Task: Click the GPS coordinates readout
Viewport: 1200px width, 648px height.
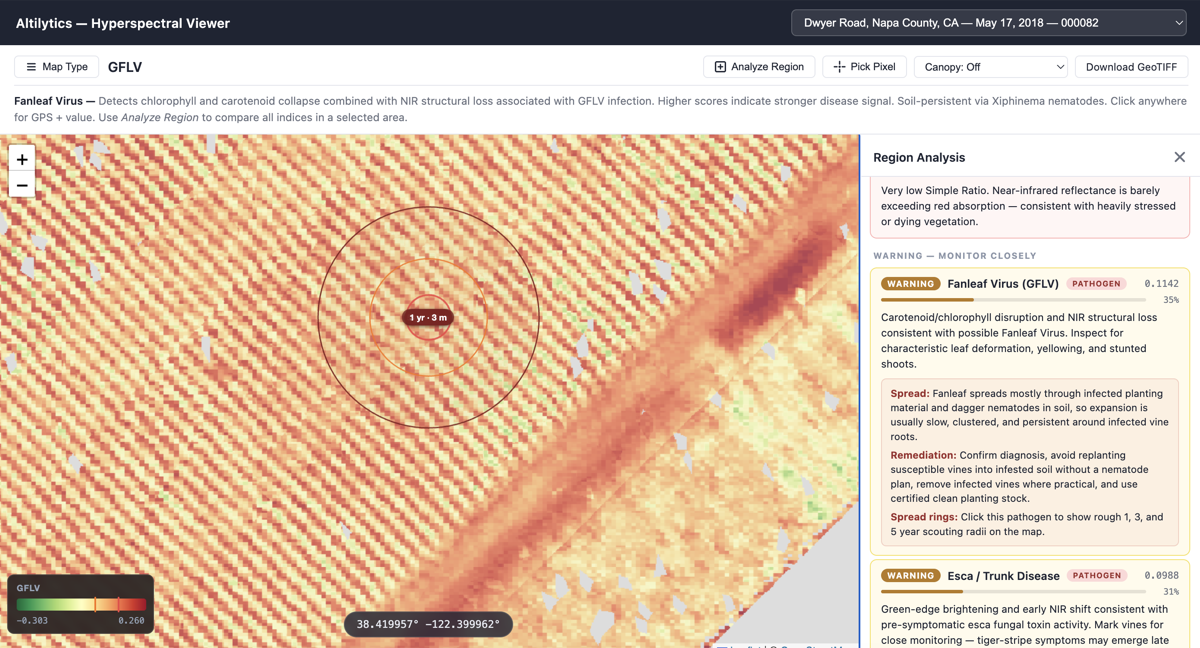Action: click(428, 624)
